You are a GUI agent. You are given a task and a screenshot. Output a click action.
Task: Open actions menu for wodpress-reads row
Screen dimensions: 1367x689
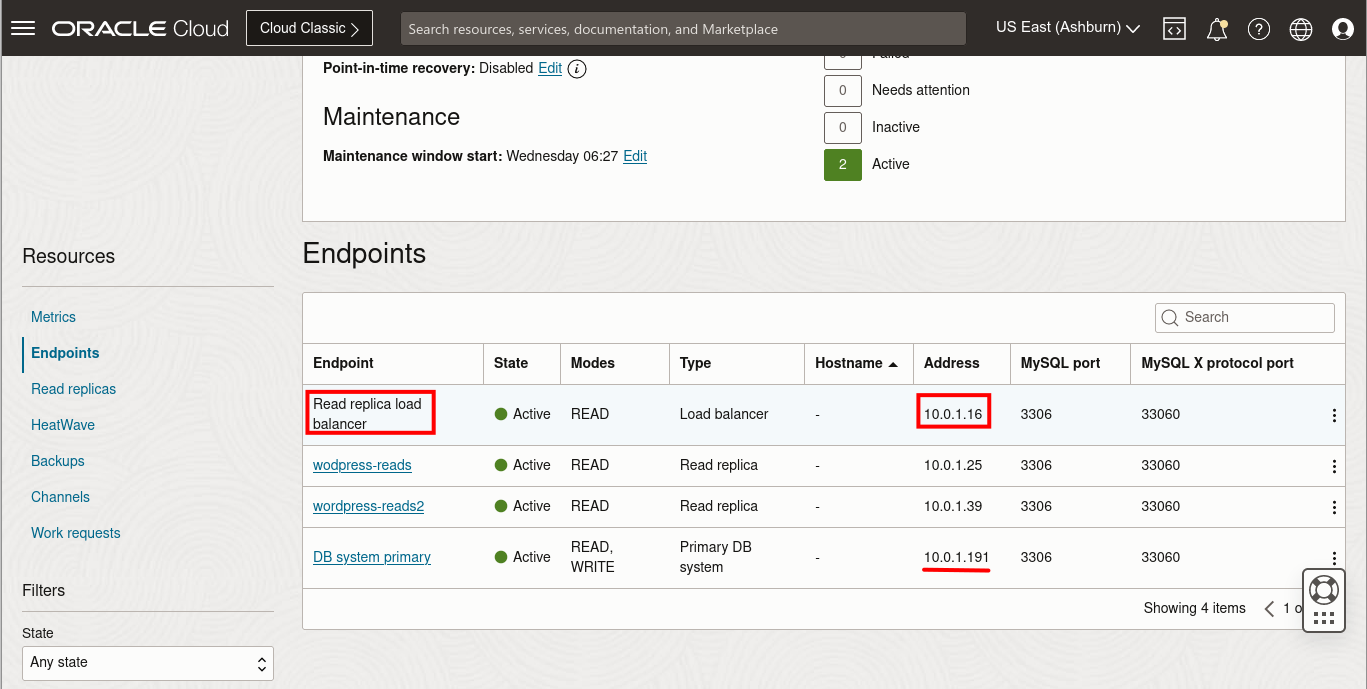1334,465
